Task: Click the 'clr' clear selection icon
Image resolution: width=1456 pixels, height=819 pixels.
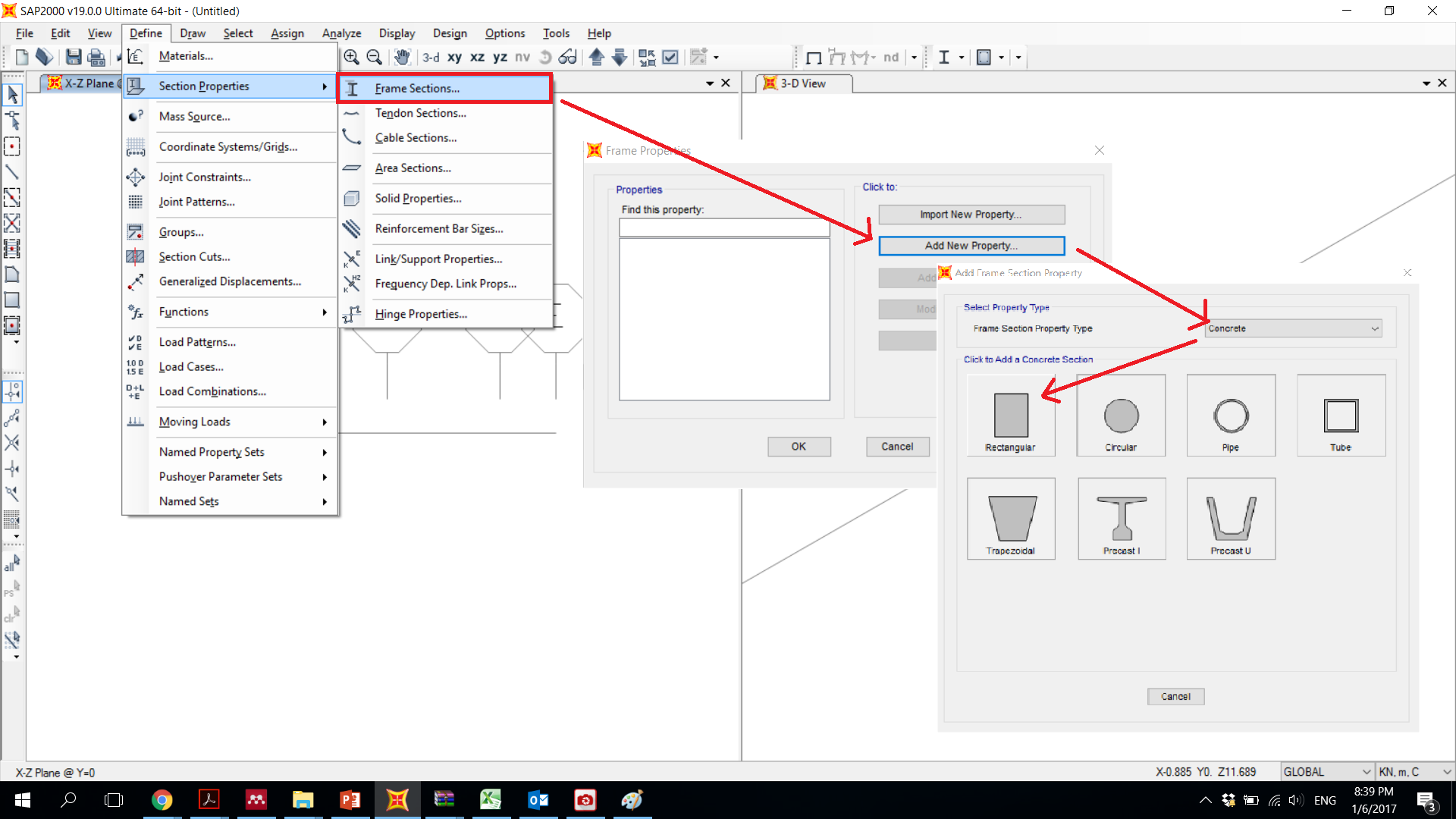Action: [12, 614]
